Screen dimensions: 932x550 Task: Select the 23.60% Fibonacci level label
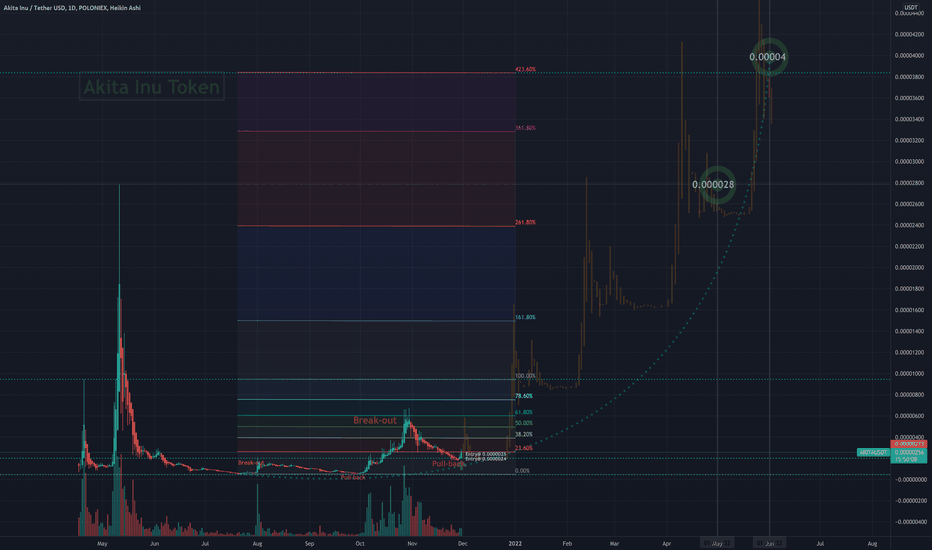coord(524,448)
